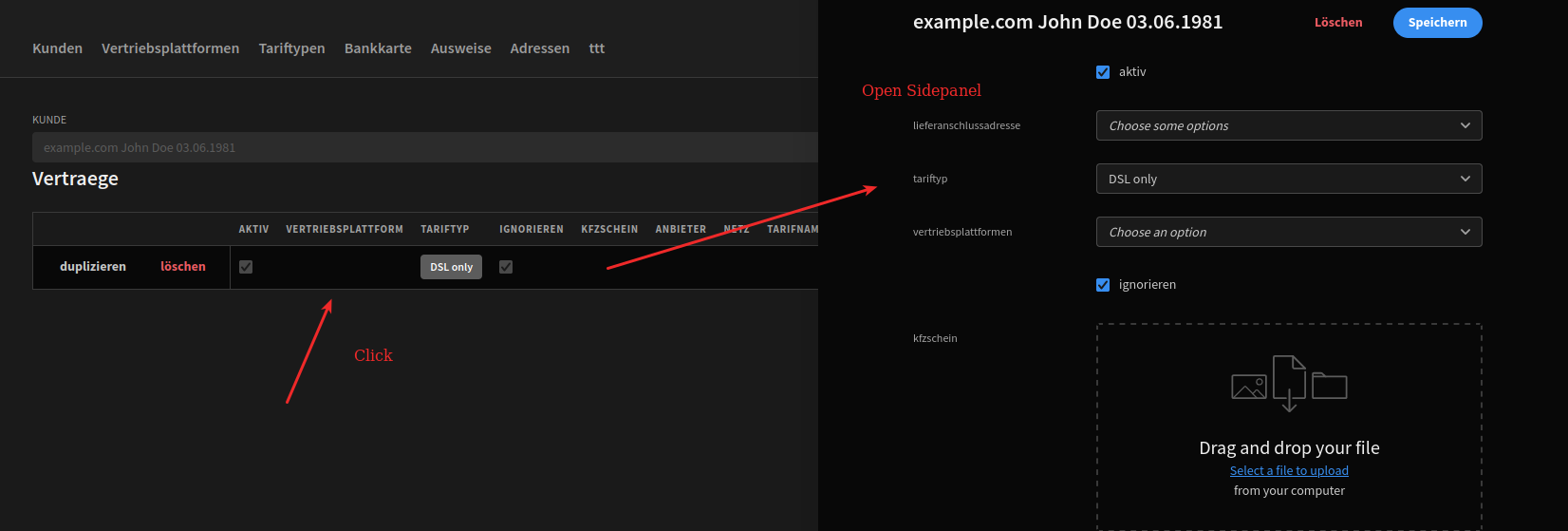The height and width of the screenshot is (531, 1568).
Task: Click duplizieren in the contract row
Action: 93,267
